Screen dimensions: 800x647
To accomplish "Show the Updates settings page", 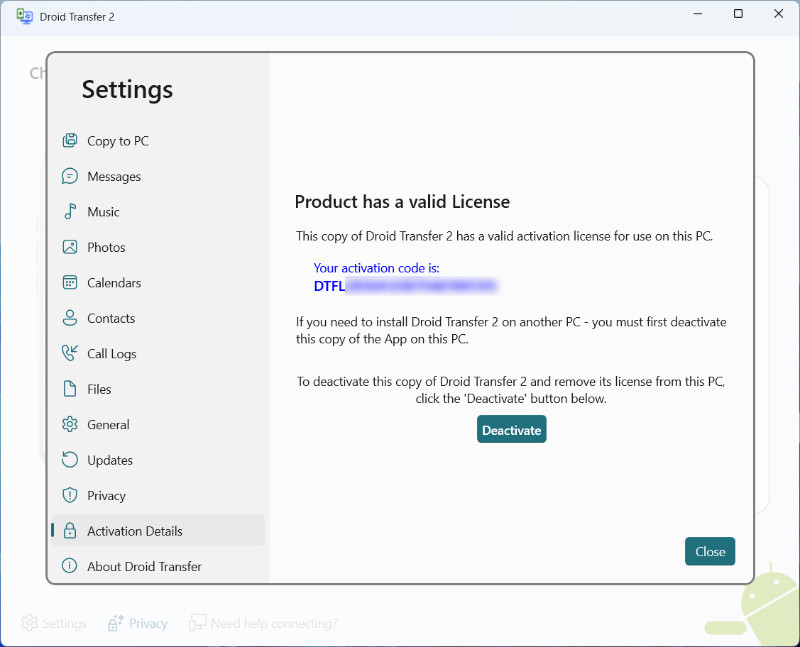I will point(158,460).
